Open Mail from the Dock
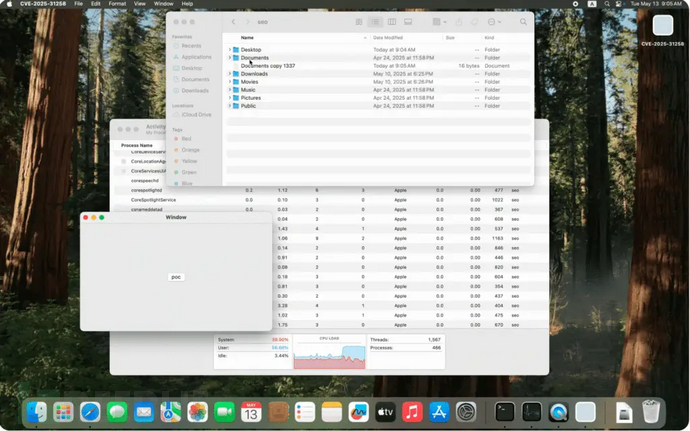 (144, 413)
